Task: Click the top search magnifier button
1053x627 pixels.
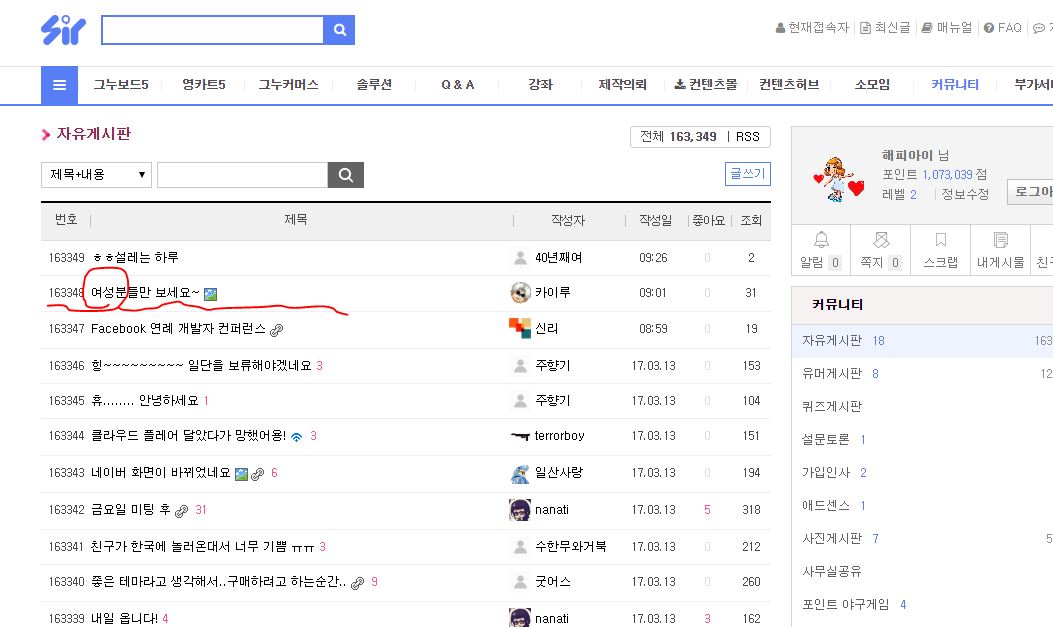Action: [339, 30]
